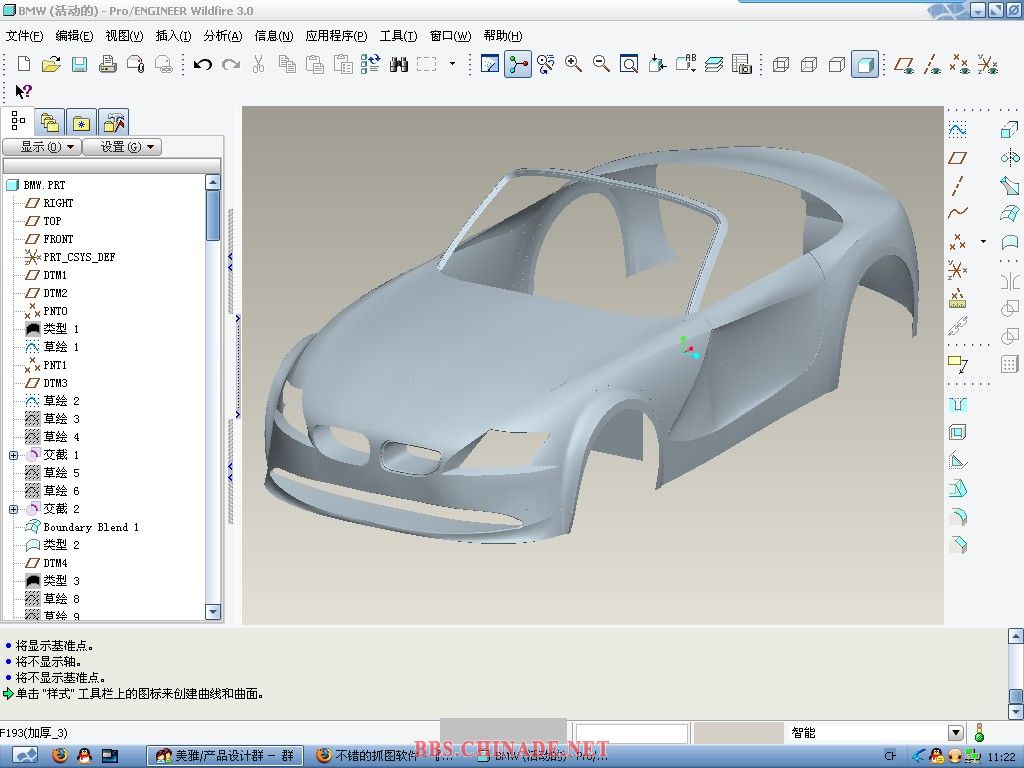Open a file using the folder icon
Image resolution: width=1024 pixels, height=768 pixels.
[x=51, y=64]
